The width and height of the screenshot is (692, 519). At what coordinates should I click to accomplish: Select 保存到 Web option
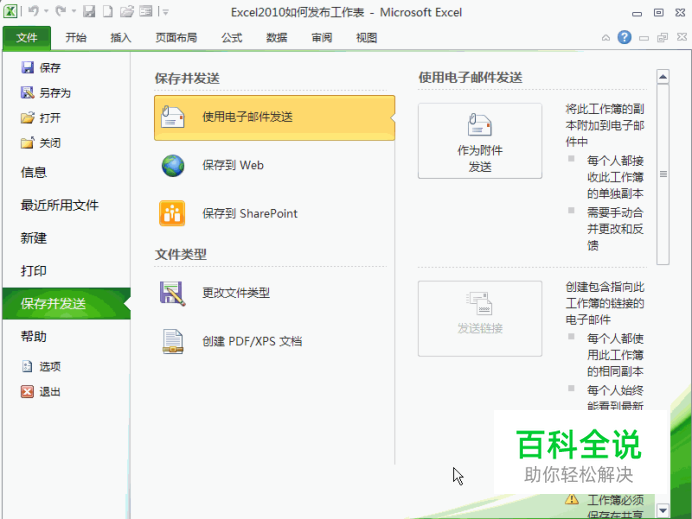click(274, 165)
